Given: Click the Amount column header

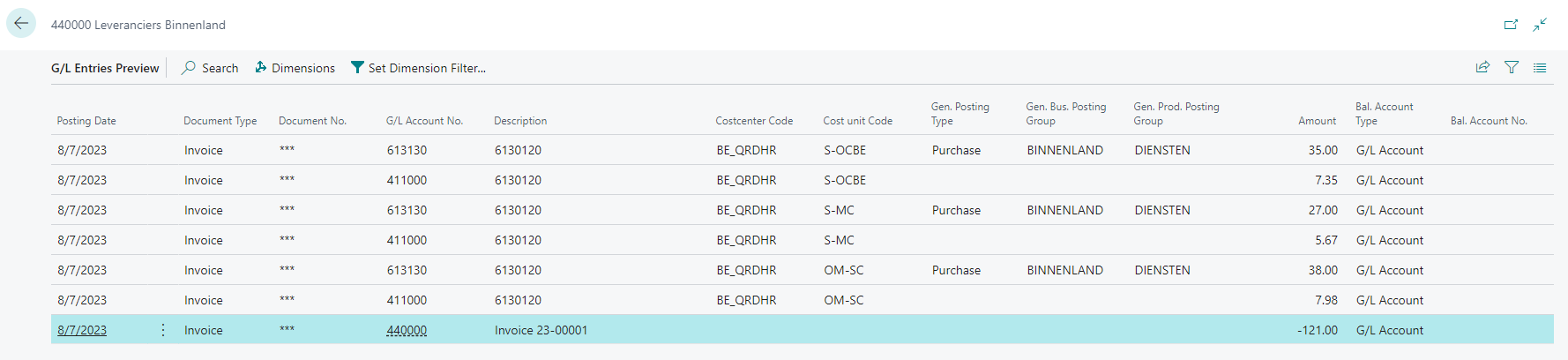Looking at the screenshot, I should (x=1317, y=121).
